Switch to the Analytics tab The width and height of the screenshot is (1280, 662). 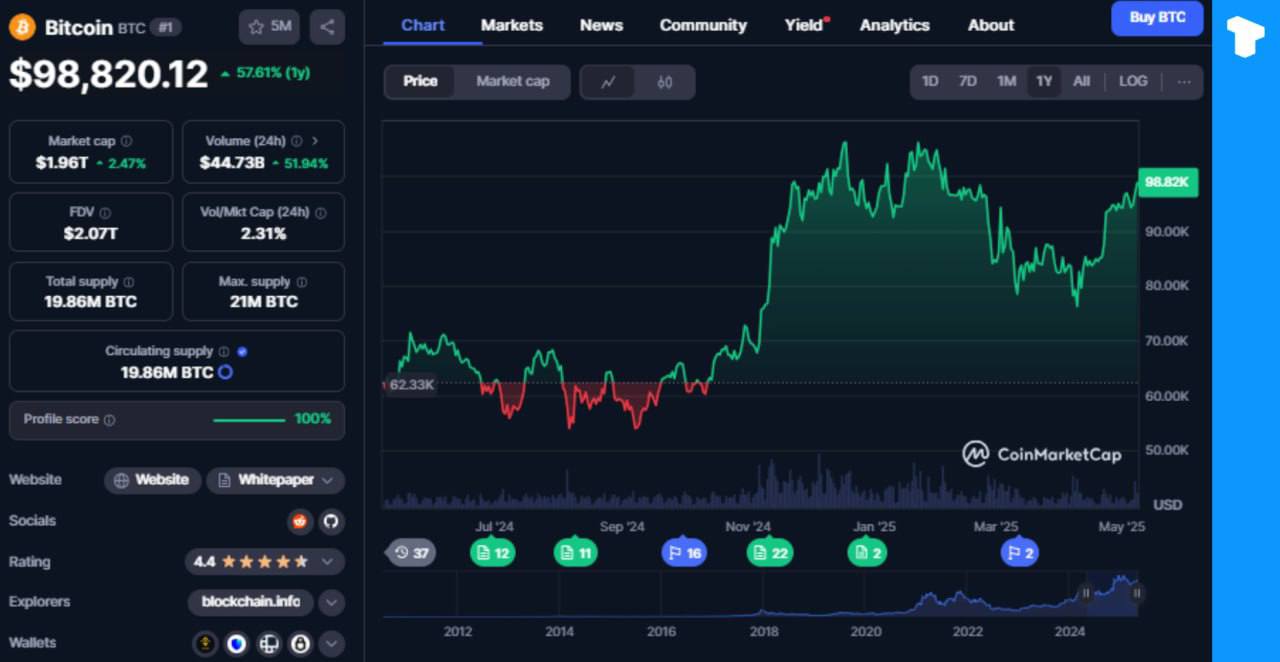point(894,25)
